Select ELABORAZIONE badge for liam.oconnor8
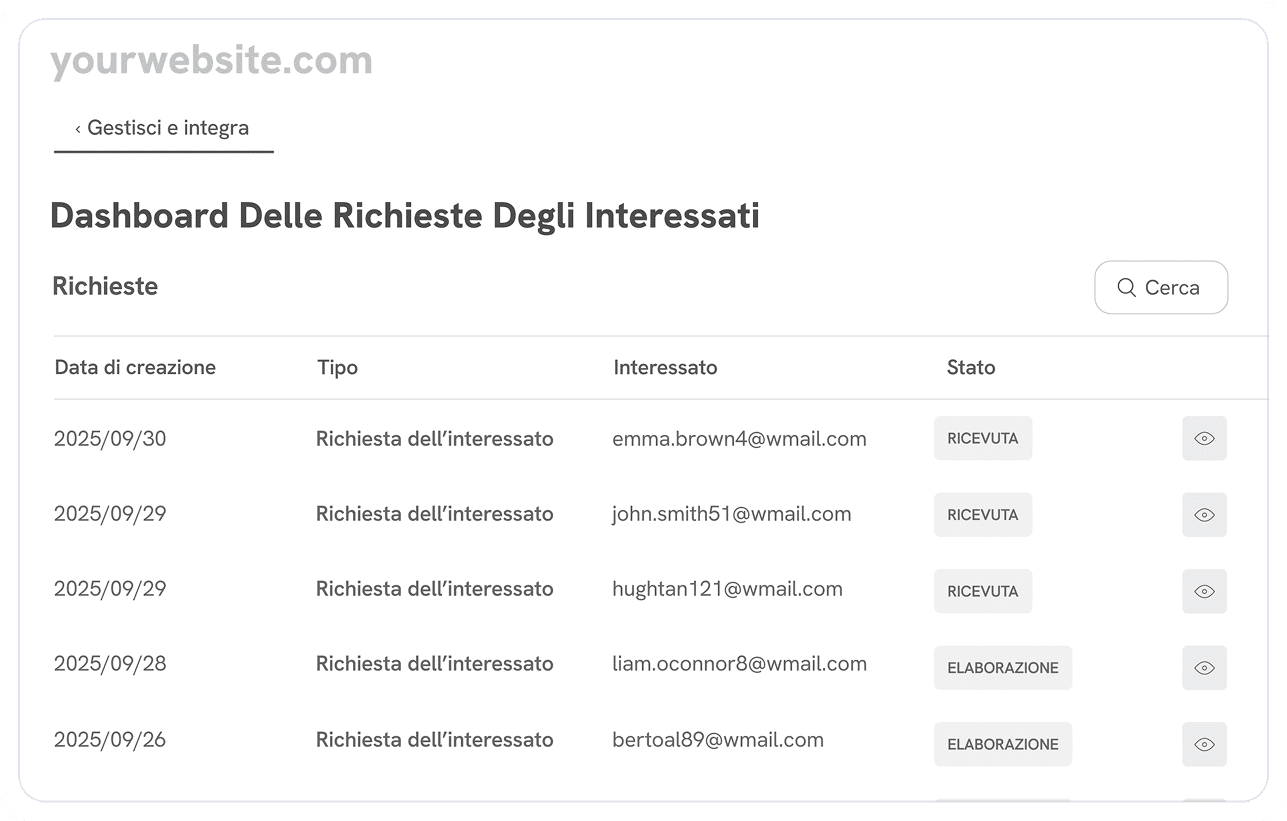Viewport: 1287px width, 821px height. coord(1002,668)
